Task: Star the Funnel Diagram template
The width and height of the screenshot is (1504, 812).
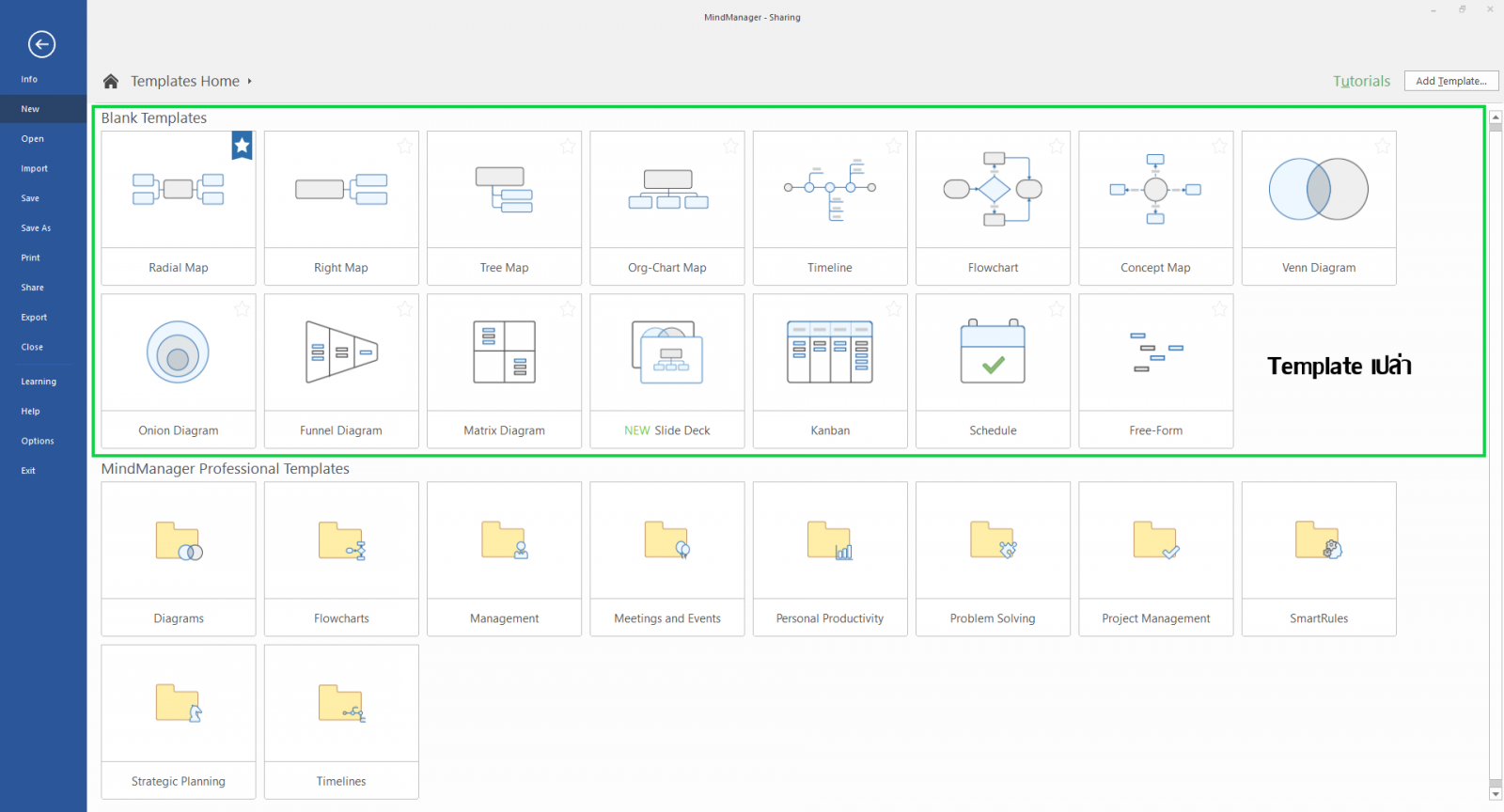Action: click(405, 308)
